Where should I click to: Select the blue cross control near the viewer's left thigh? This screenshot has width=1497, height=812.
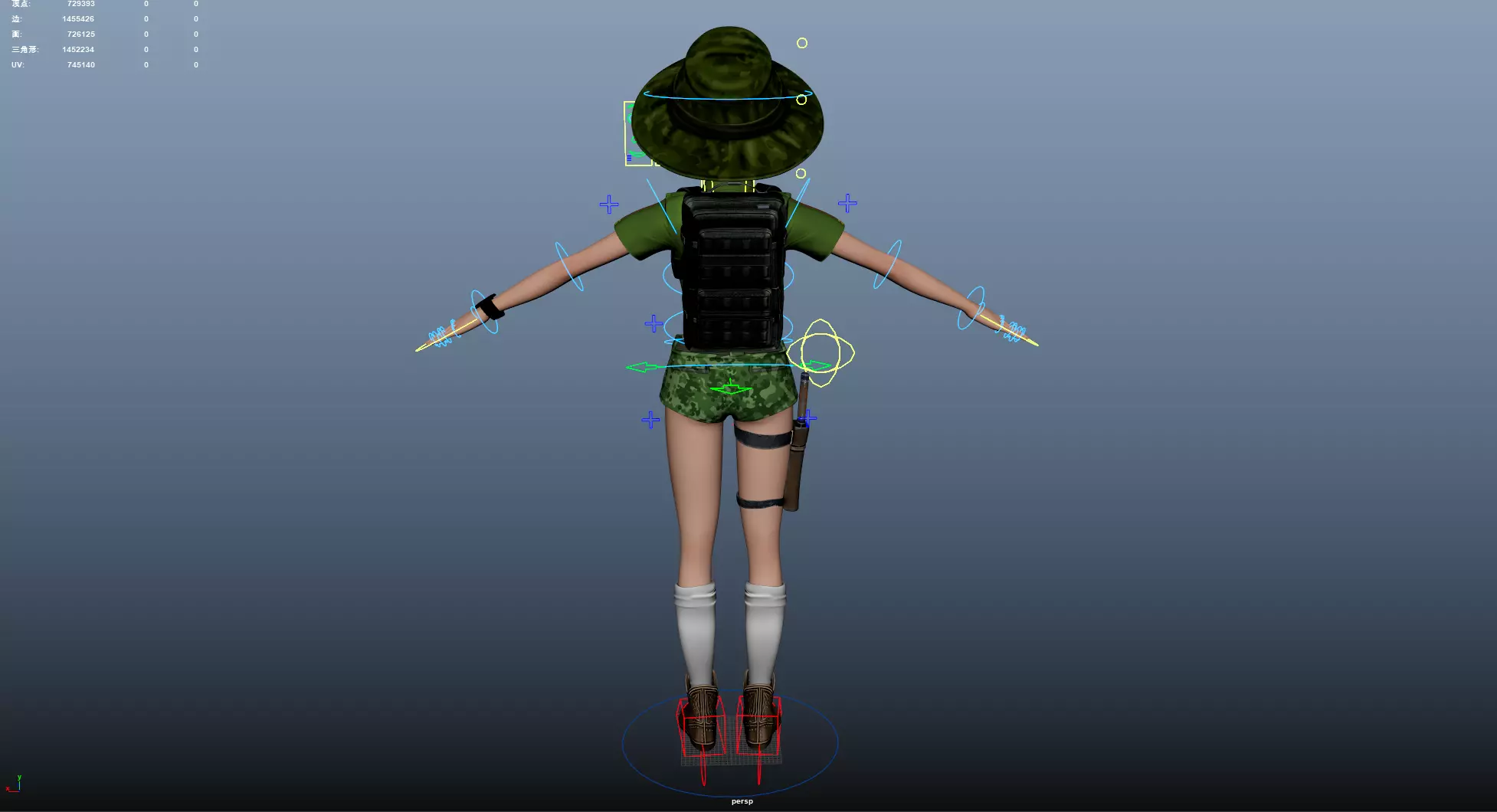coord(650,419)
